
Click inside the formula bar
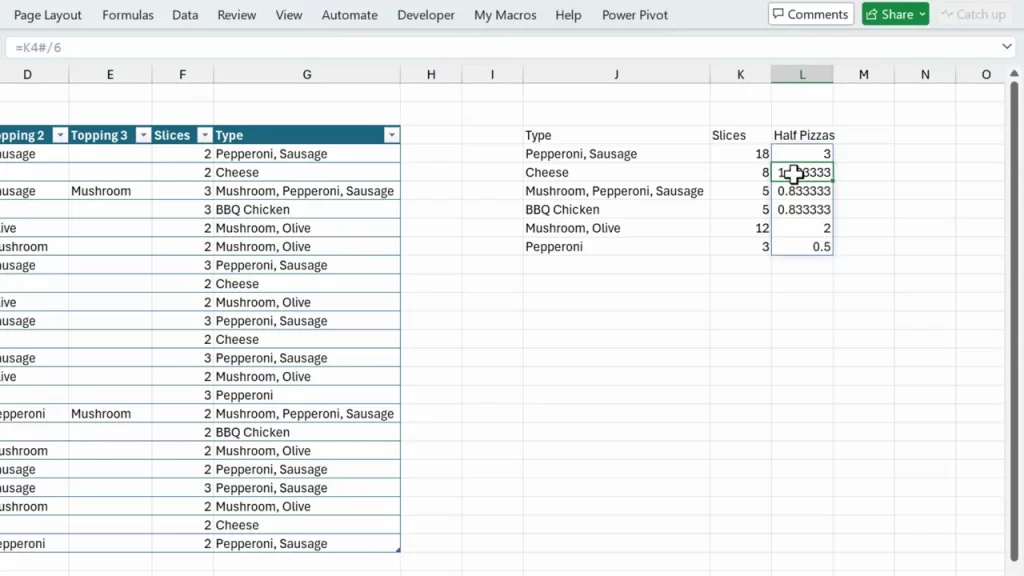[400, 46]
